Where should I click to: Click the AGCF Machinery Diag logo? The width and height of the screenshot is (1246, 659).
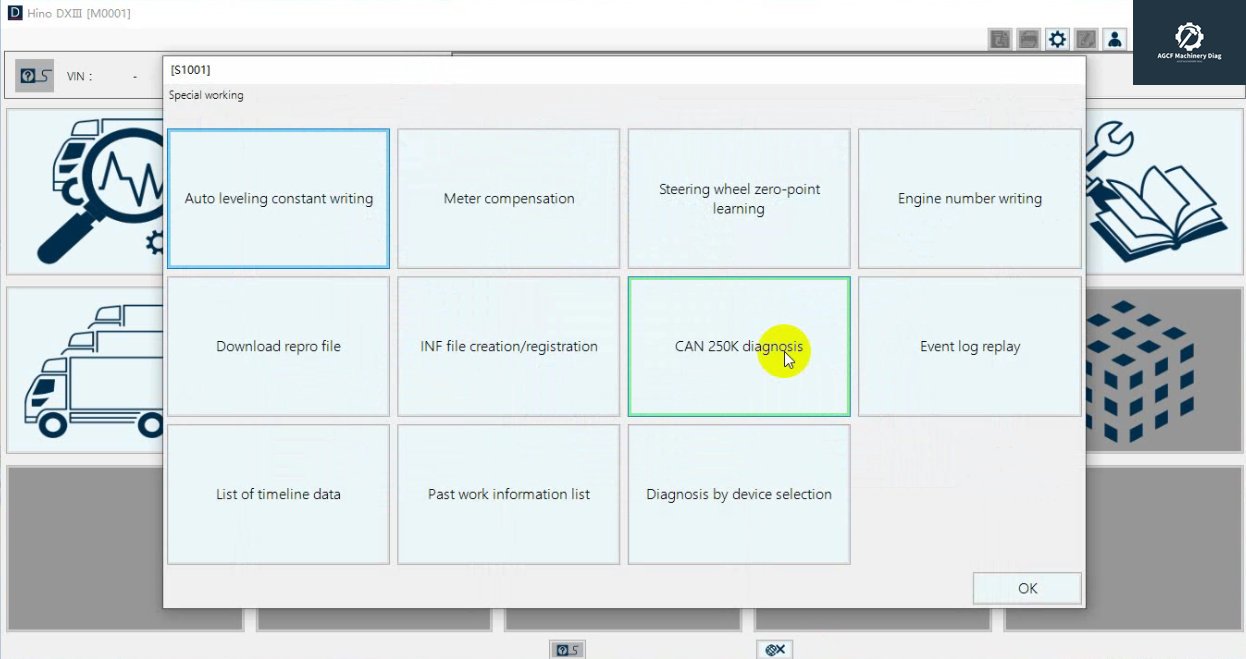(1189, 42)
